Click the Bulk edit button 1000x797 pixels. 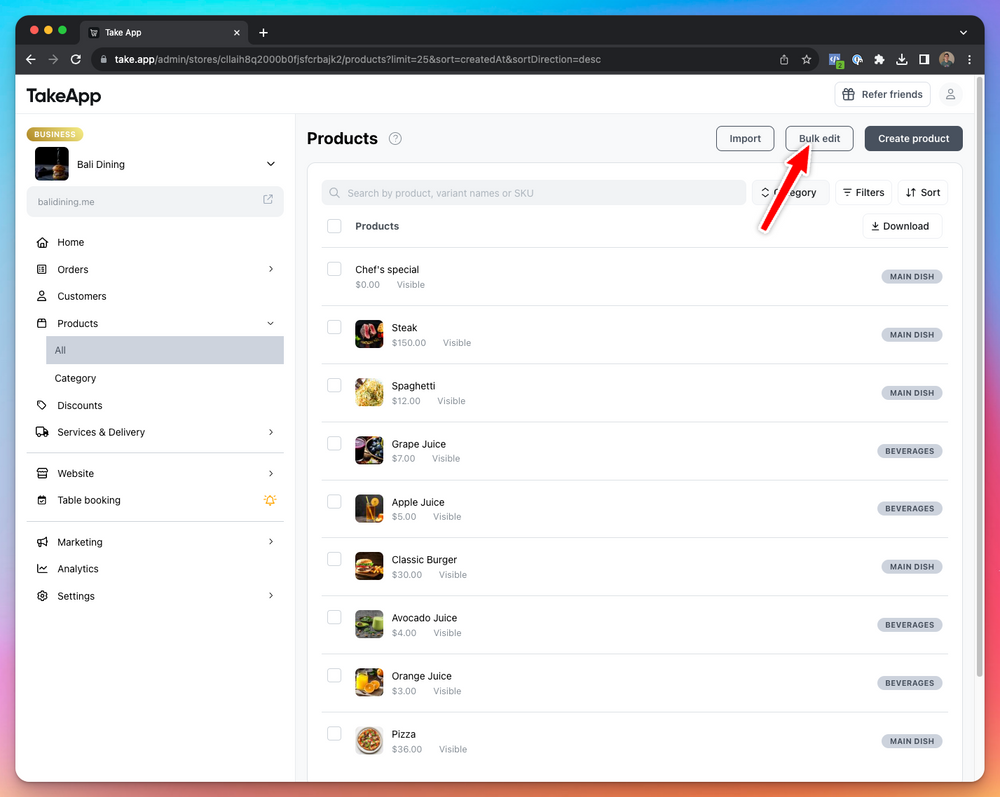point(819,138)
